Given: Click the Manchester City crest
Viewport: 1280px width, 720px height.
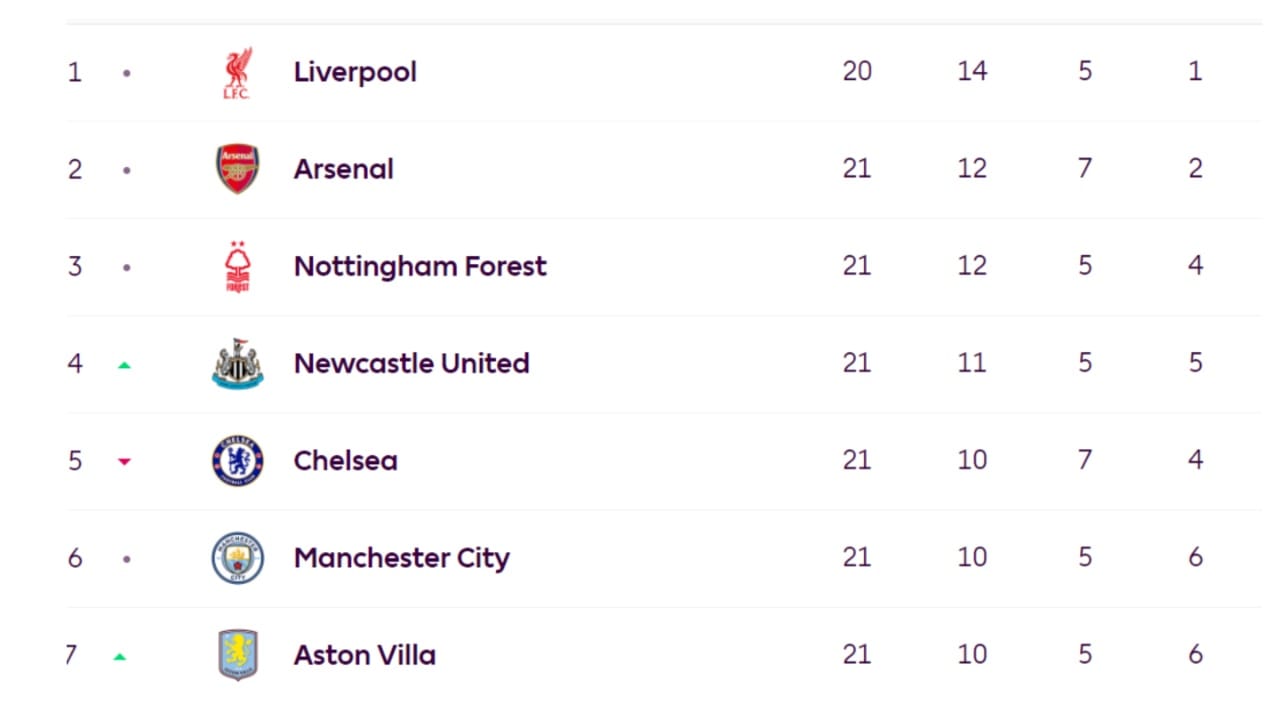Looking at the screenshot, I should click(237, 558).
